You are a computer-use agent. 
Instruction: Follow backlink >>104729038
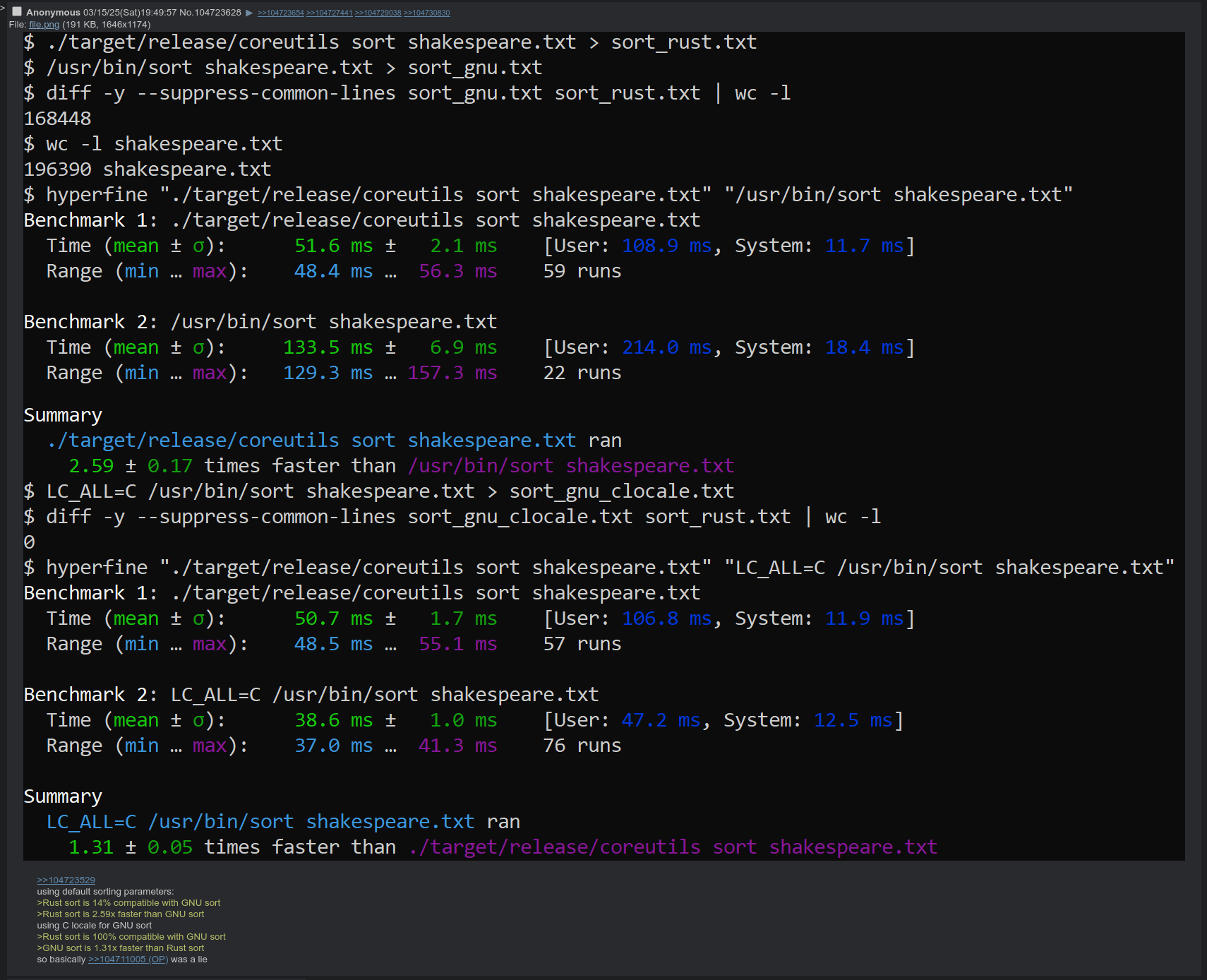[x=378, y=13]
